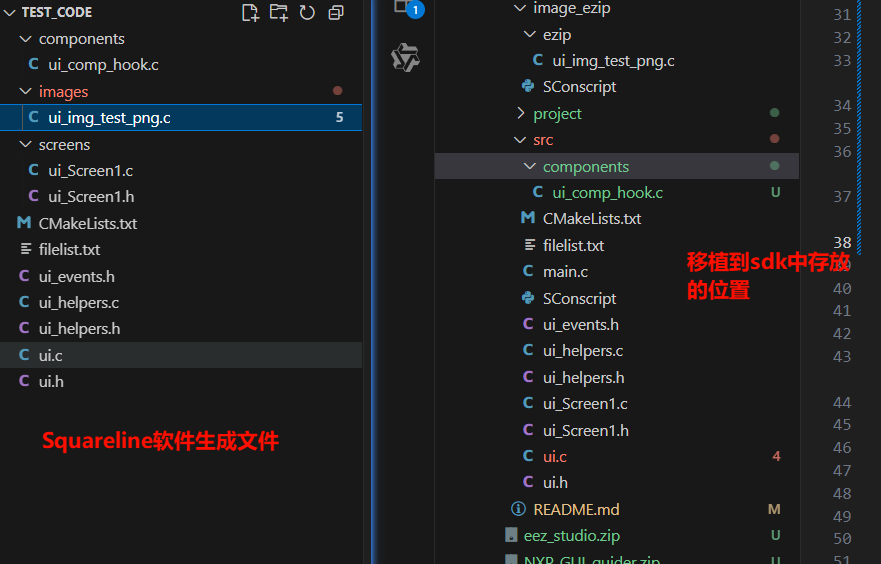Click the Python icon beside lower SConscript
The width and height of the screenshot is (881, 564).
[x=528, y=298]
